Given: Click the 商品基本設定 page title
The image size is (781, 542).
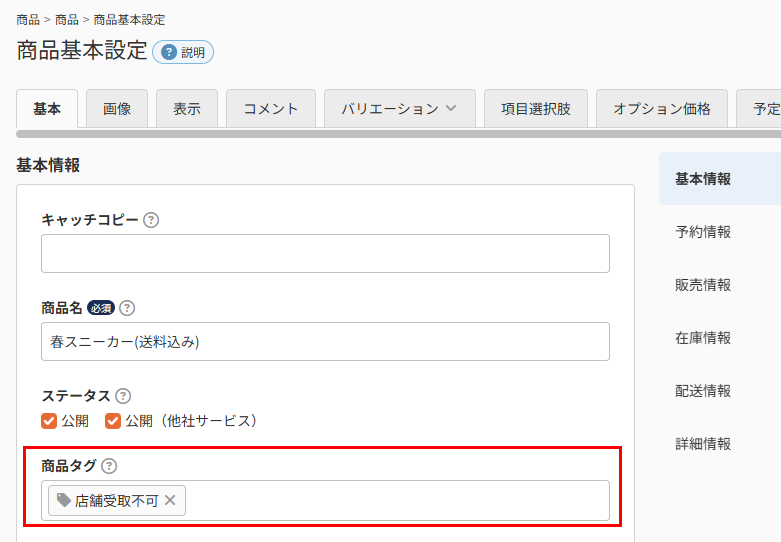Looking at the screenshot, I should (x=82, y=51).
